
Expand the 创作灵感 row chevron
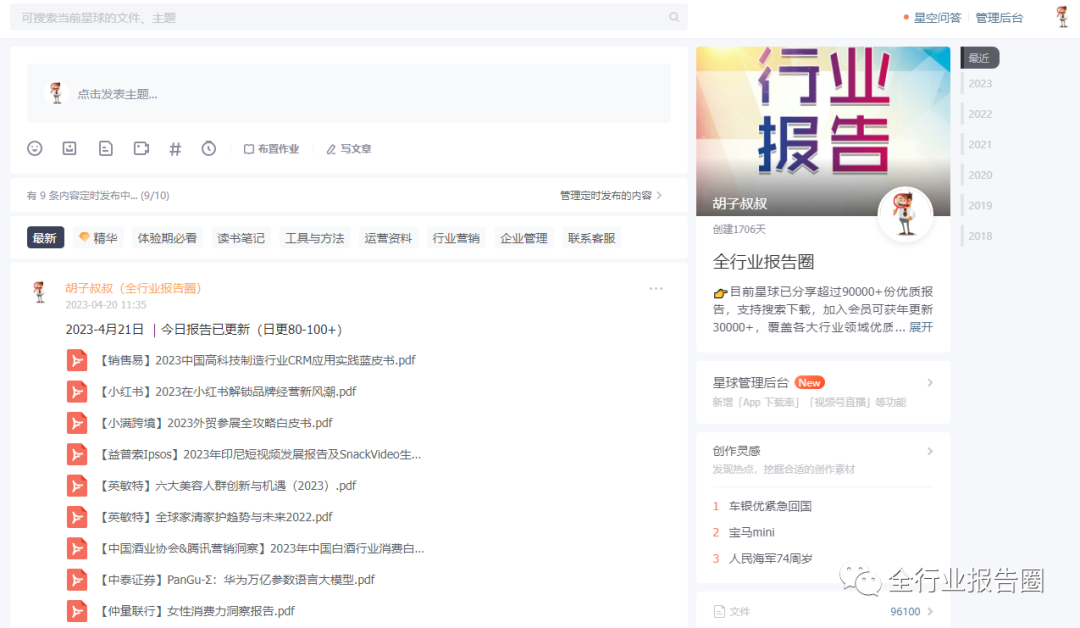click(930, 452)
